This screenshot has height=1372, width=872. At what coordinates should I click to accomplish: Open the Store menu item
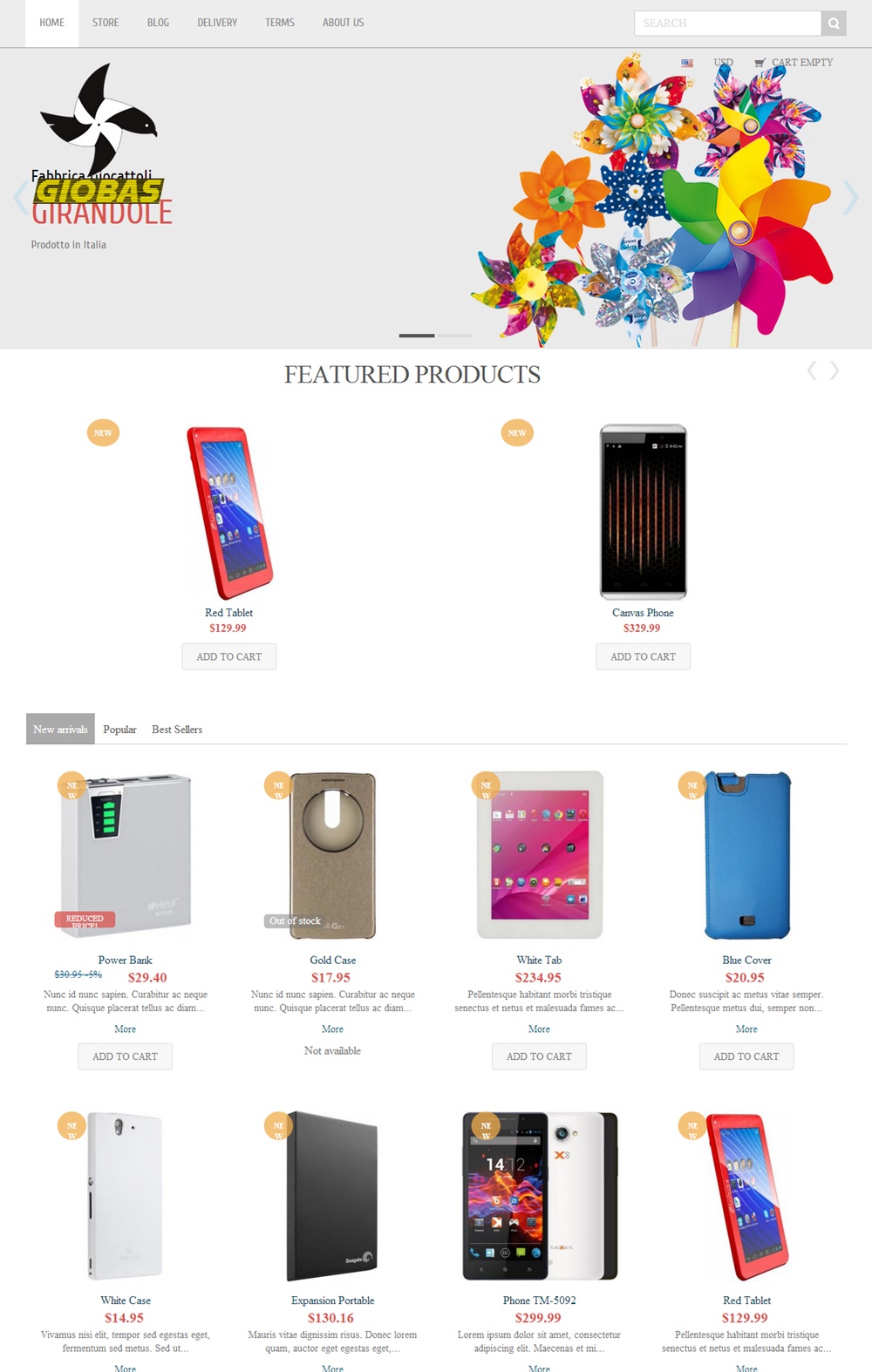pos(106,23)
